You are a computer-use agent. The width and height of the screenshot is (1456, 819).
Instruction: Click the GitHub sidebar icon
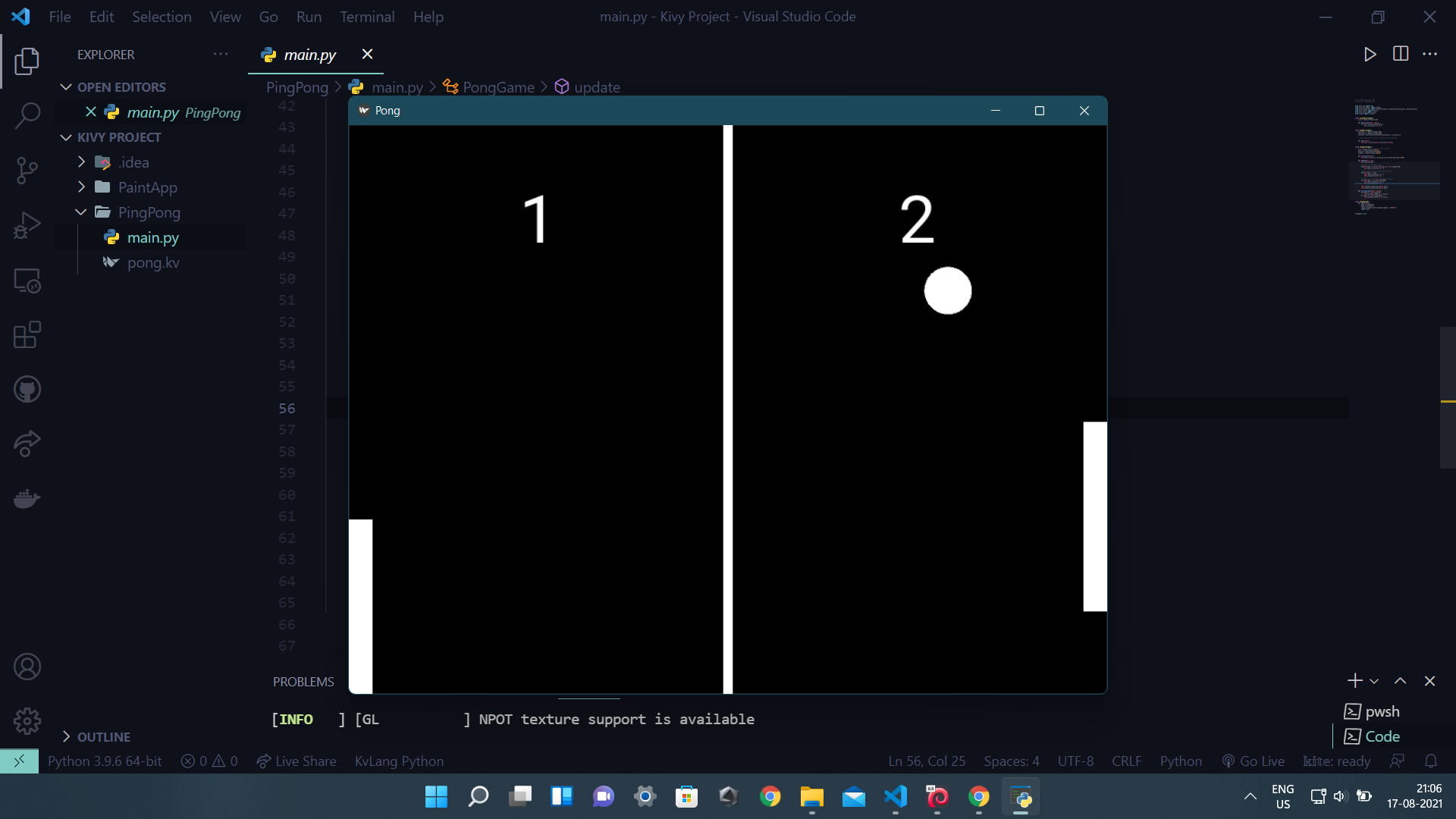coord(27,389)
